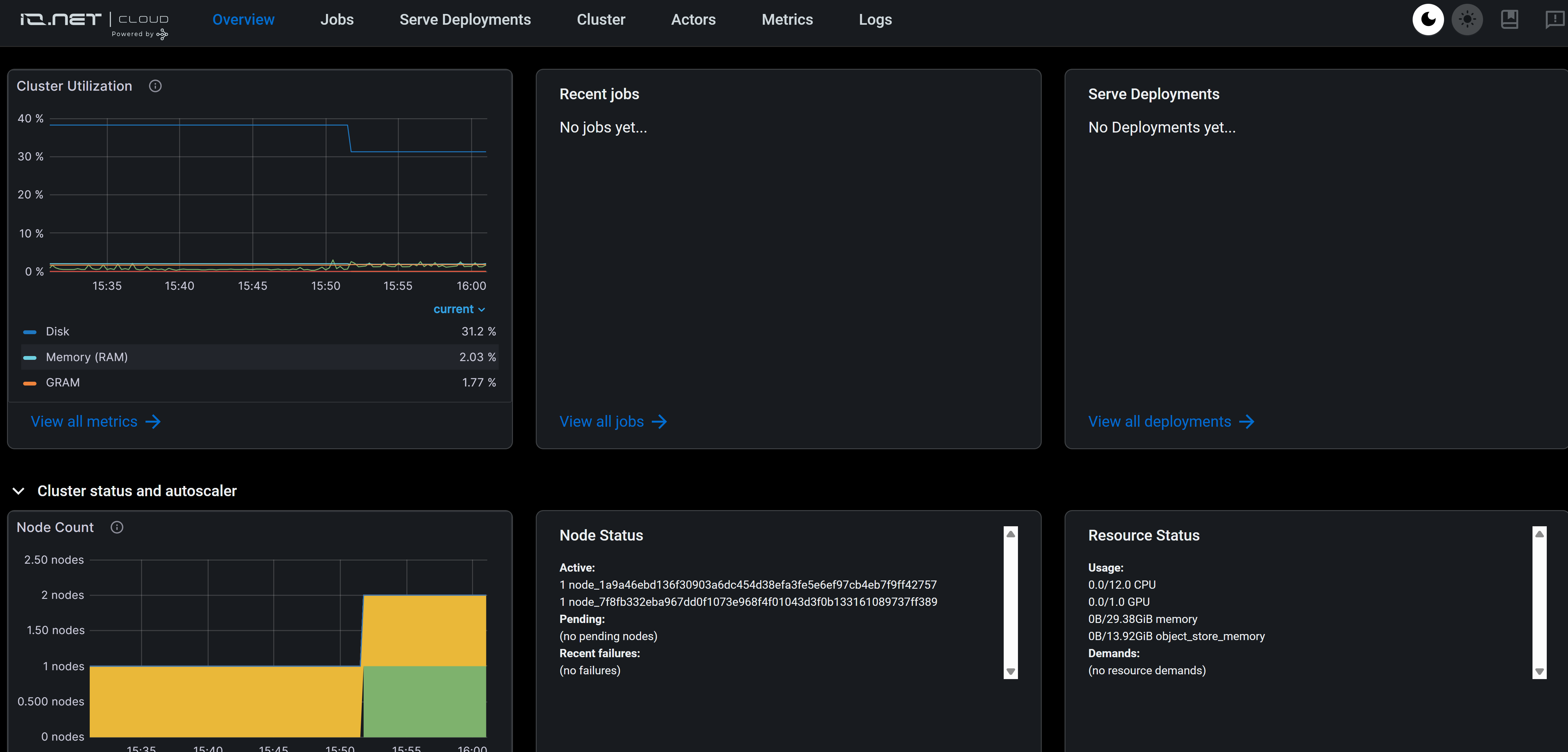
Task: Click arrow beside View all deployments
Action: (x=1247, y=421)
